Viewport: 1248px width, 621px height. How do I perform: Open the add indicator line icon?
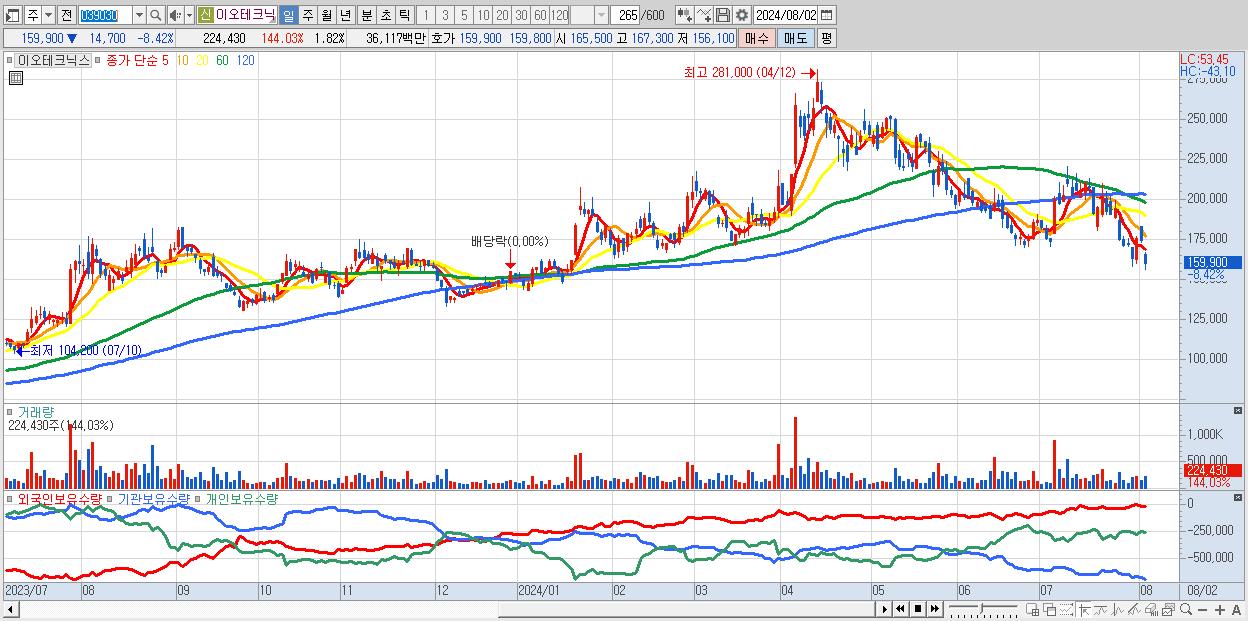tap(704, 15)
